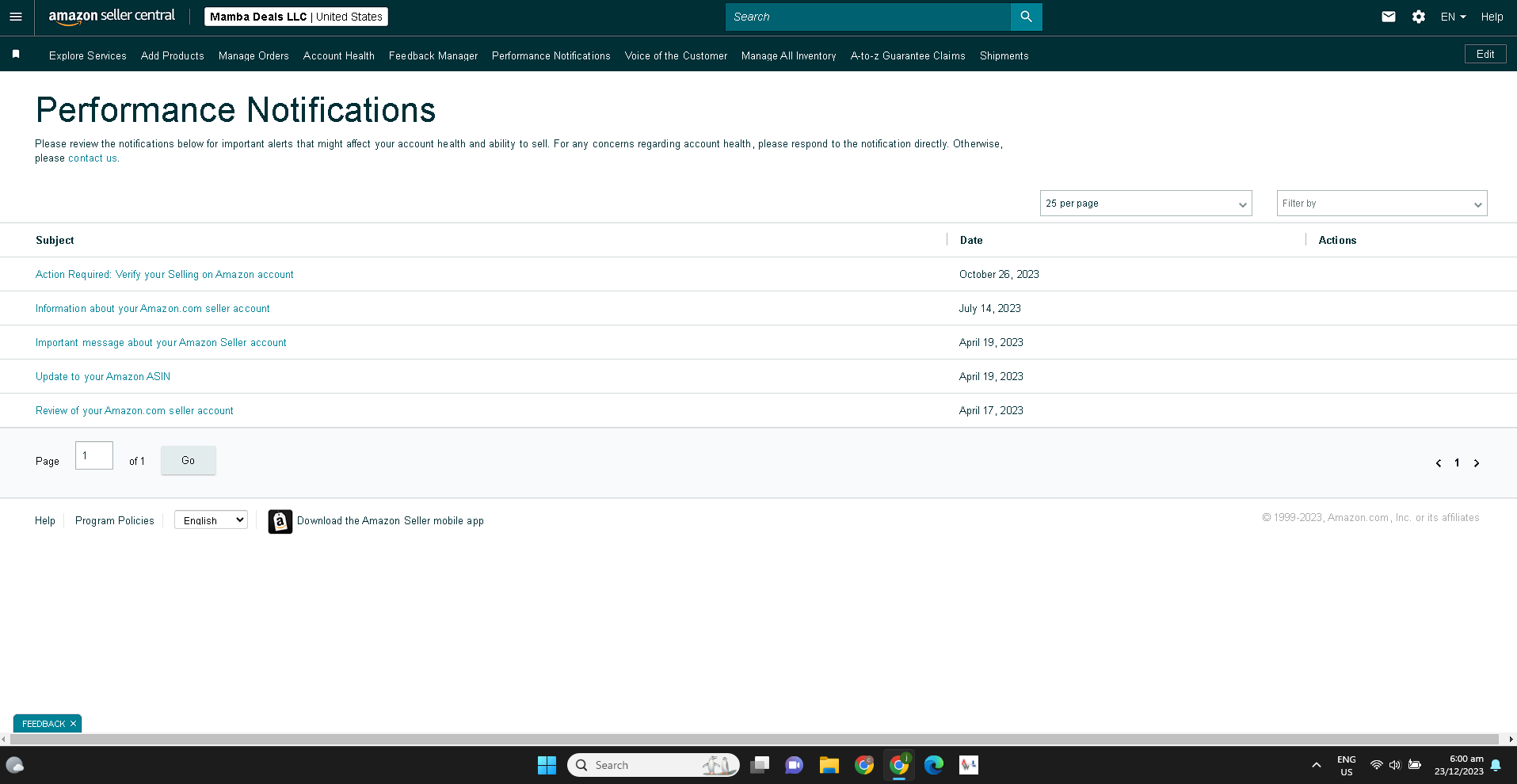Screen dimensions: 1517x784
Task: Click the volume speaker tray icon
Action: coord(1395,765)
